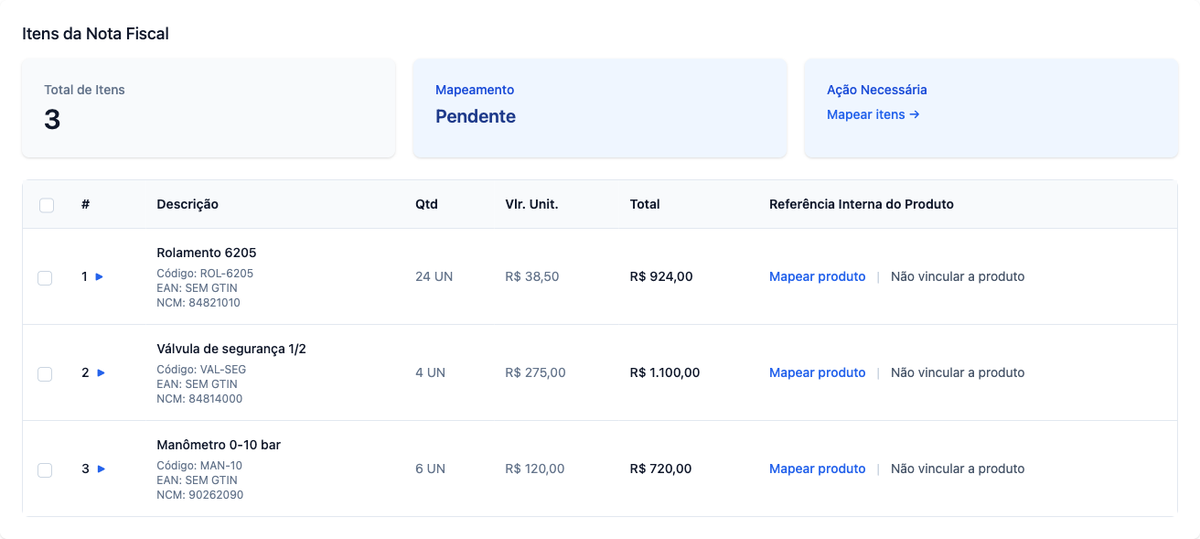Image resolution: width=1200 pixels, height=539 pixels.
Task: Click the Itens da Nota Fiscal heading
Action: tap(95, 34)
